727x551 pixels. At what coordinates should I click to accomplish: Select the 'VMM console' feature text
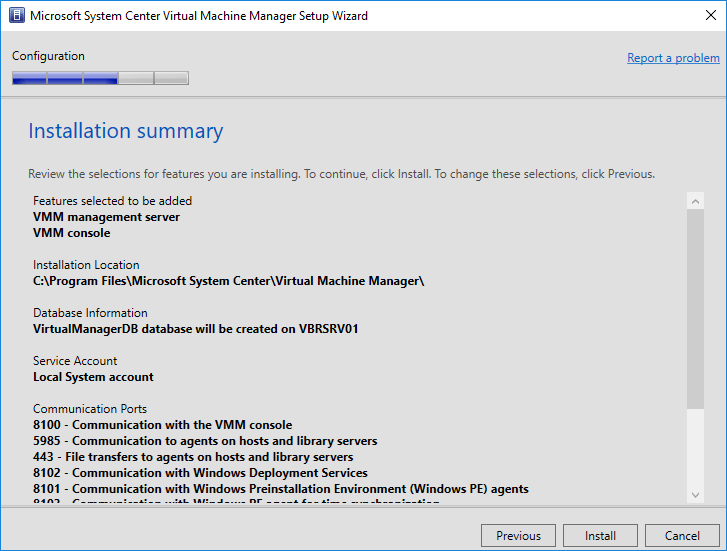click(x=71, y=233)
